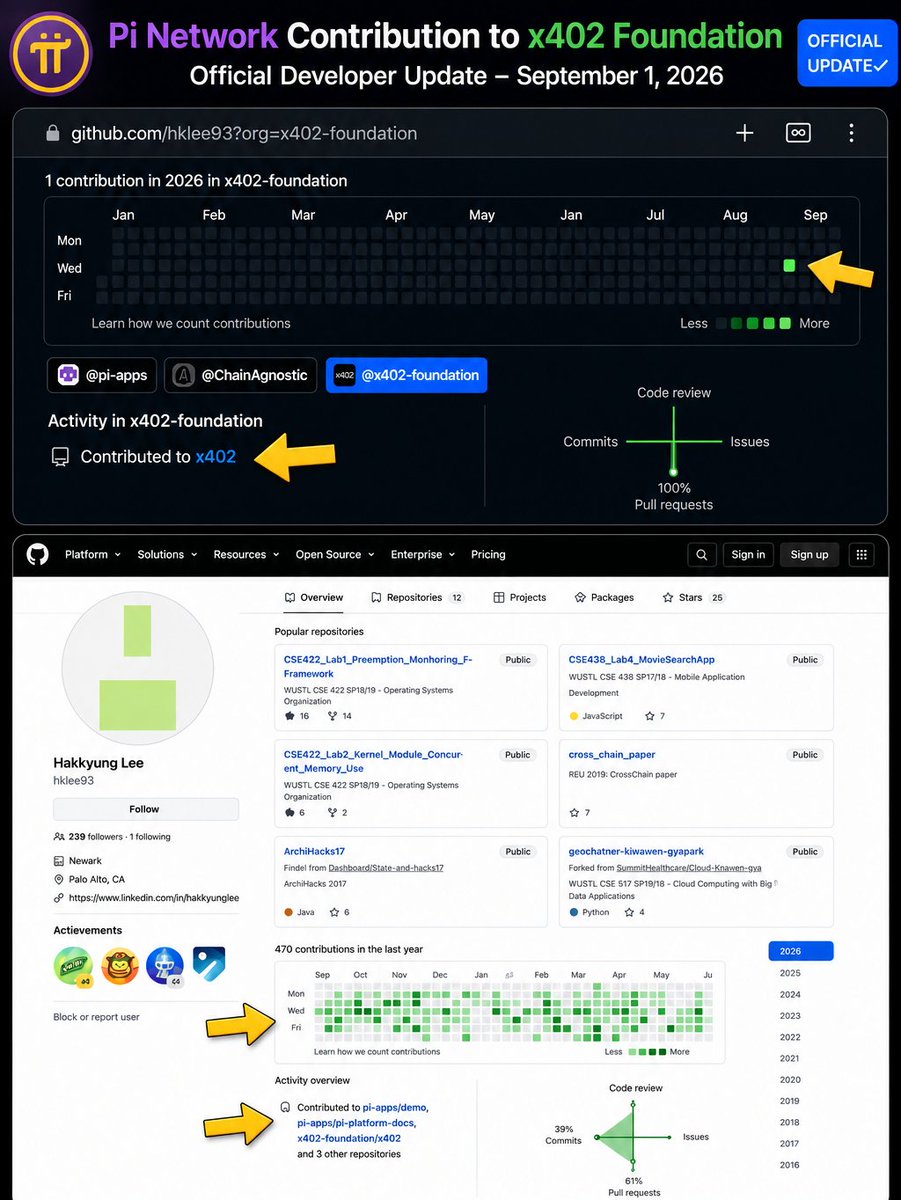The width and height of the screenshot is (901, 1200).
Task: Click Block or report user
Action: point(96,1017)
